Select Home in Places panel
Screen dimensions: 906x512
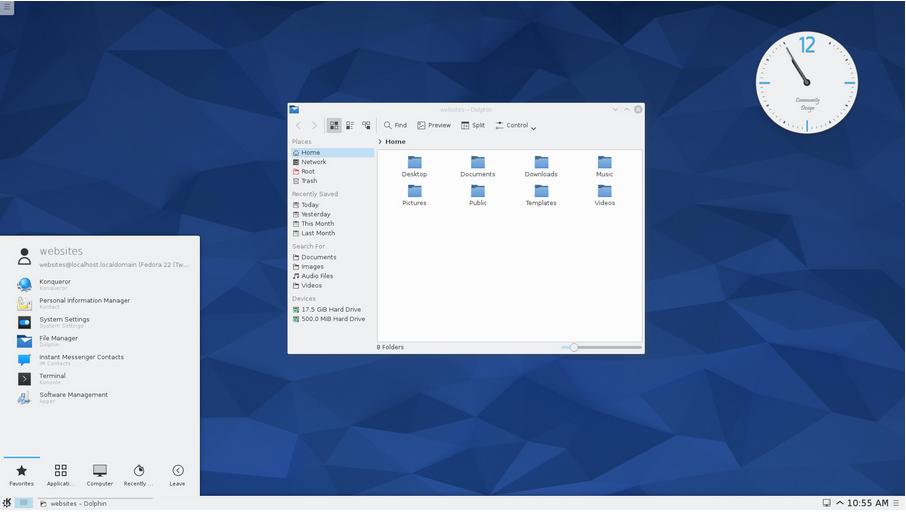[332, 153]
